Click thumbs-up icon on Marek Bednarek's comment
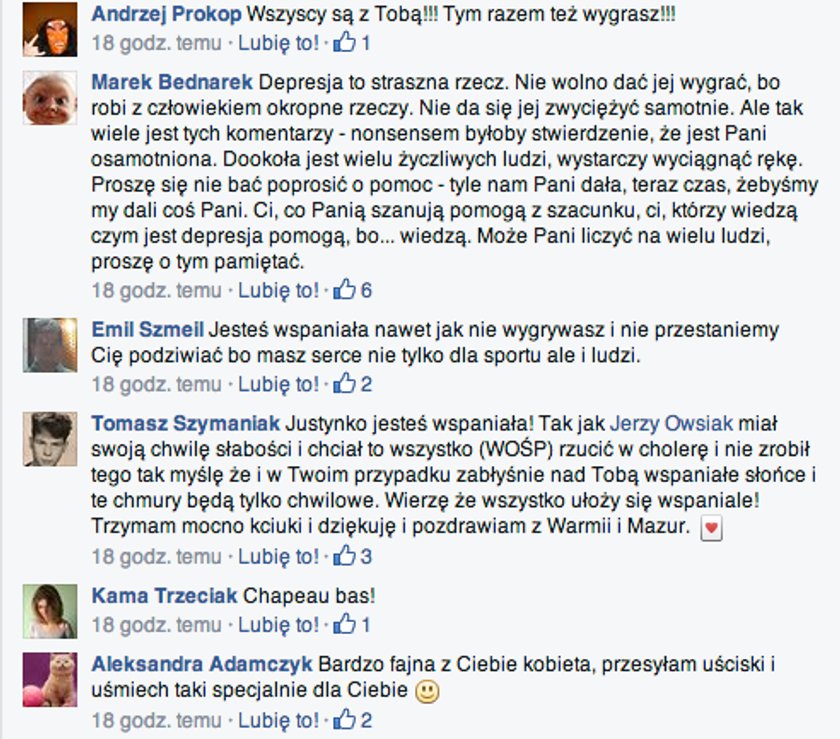The width and height of the screenshot is (840, 739). click(x=344, y=289)
